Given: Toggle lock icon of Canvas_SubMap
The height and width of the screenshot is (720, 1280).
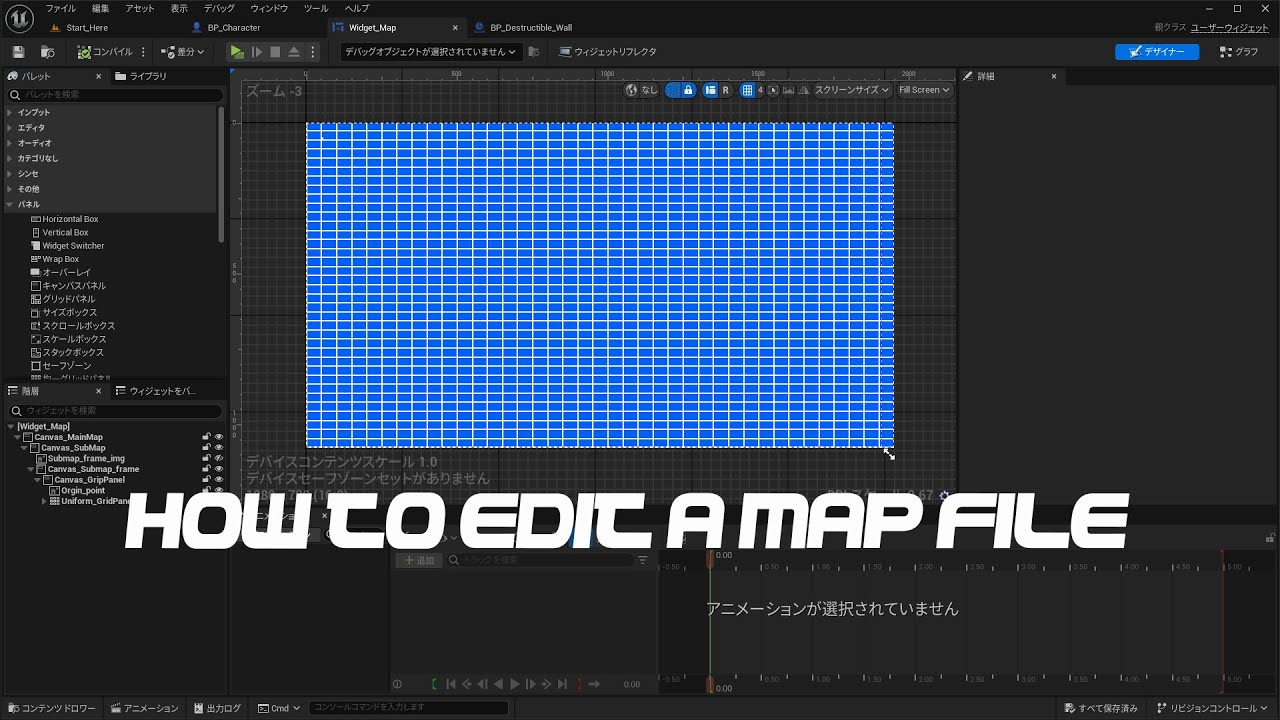Looking at the screenshot, I should click(x=206, y=448).
